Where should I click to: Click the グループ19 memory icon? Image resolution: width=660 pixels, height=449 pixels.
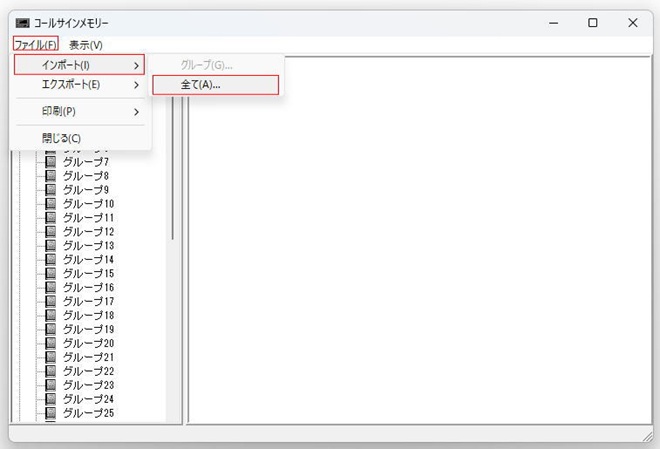pos(51,330)
